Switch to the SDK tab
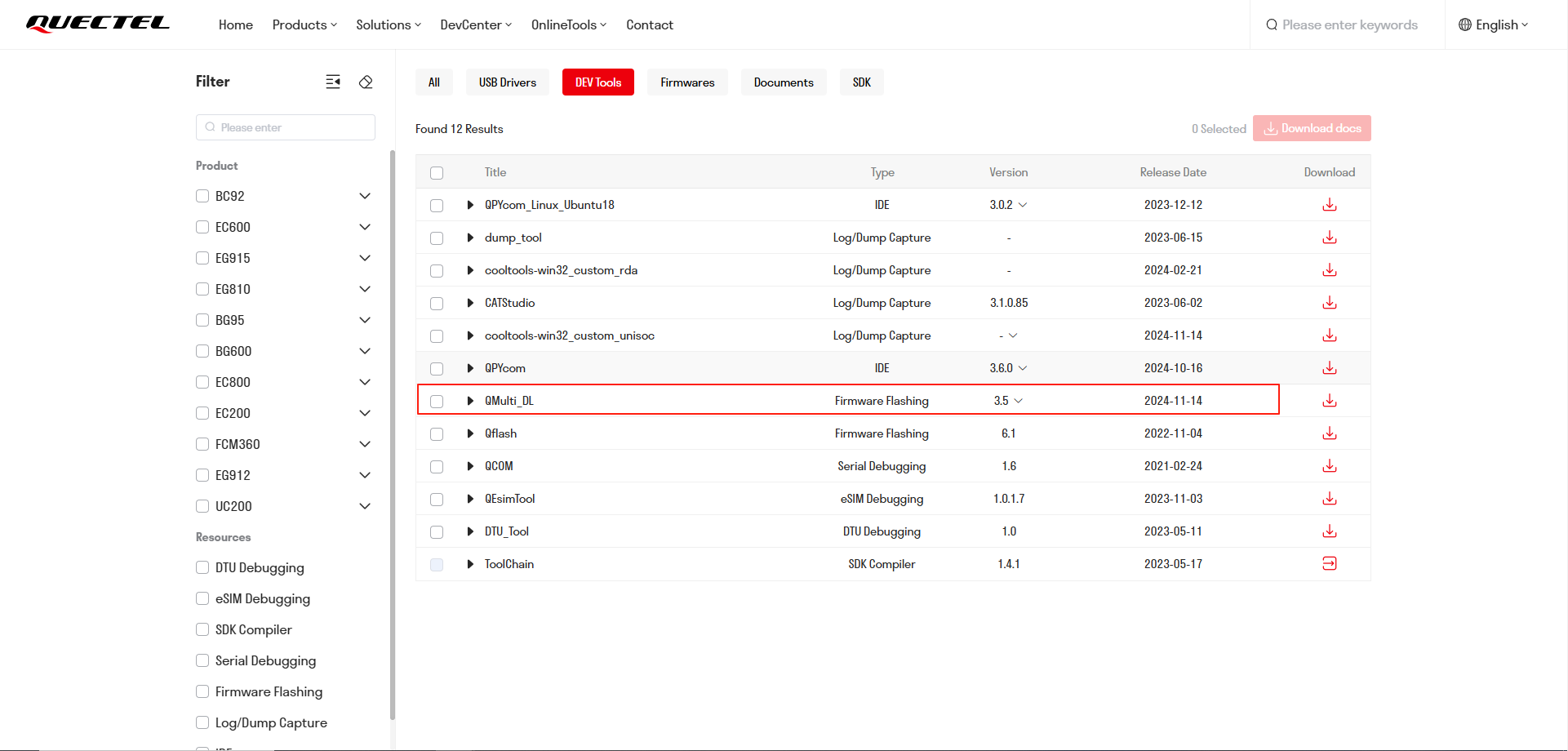This screenshot has height=751, width=1568. pyautogui.click(x=862, y=82)
